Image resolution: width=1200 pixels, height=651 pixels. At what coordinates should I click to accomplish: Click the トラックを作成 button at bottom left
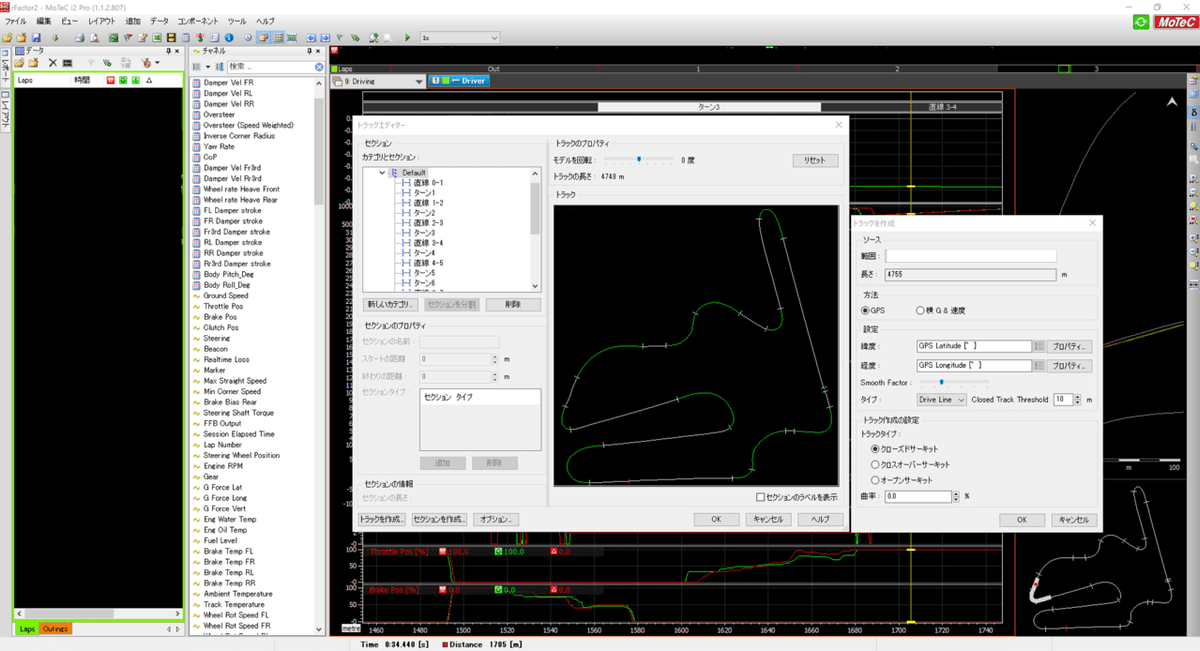[382, 519]
